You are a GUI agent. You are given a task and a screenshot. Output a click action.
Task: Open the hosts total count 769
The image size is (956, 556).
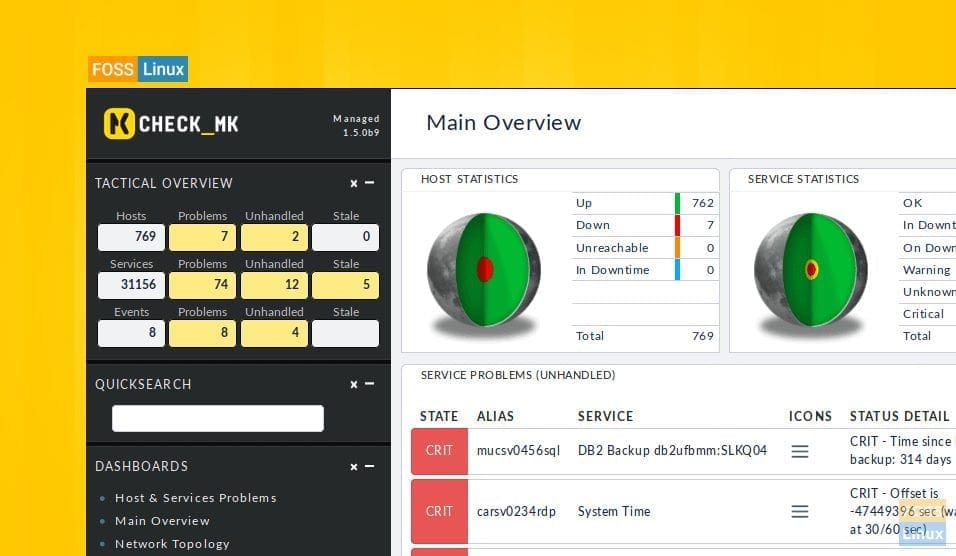click(x=131, y=237)
